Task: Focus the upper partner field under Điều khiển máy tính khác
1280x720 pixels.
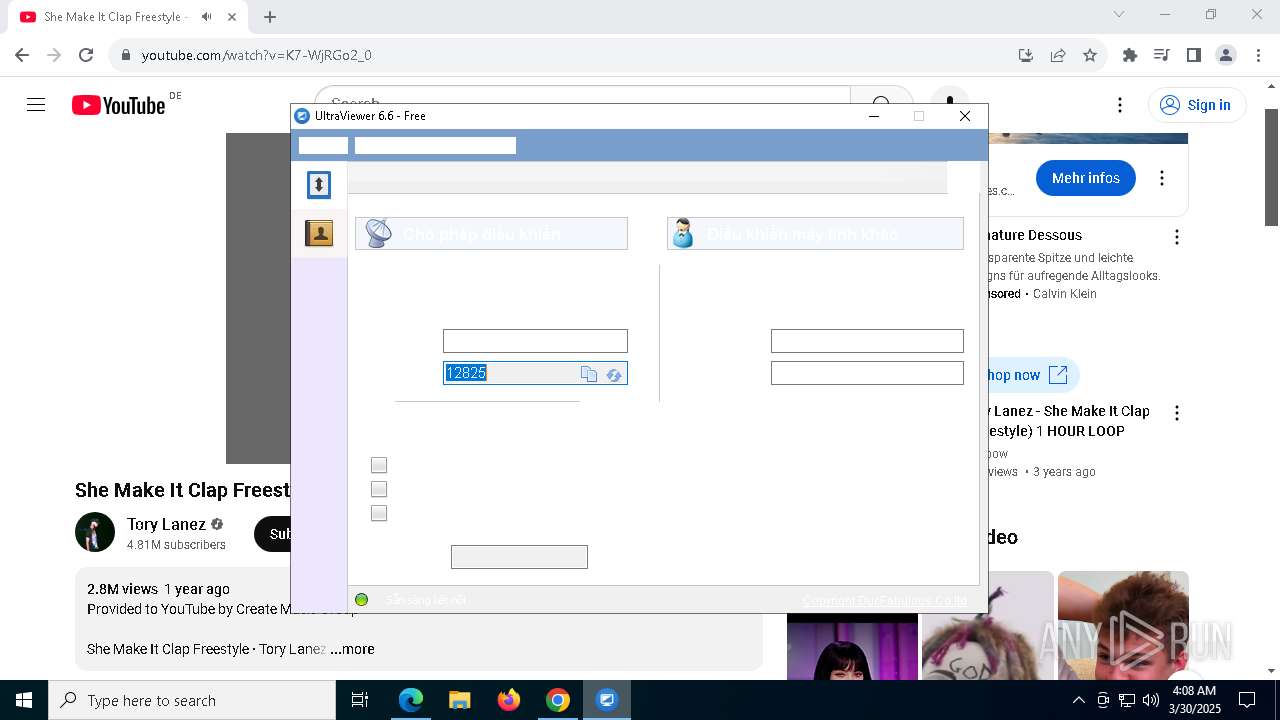Action: (x=867, y=341)
